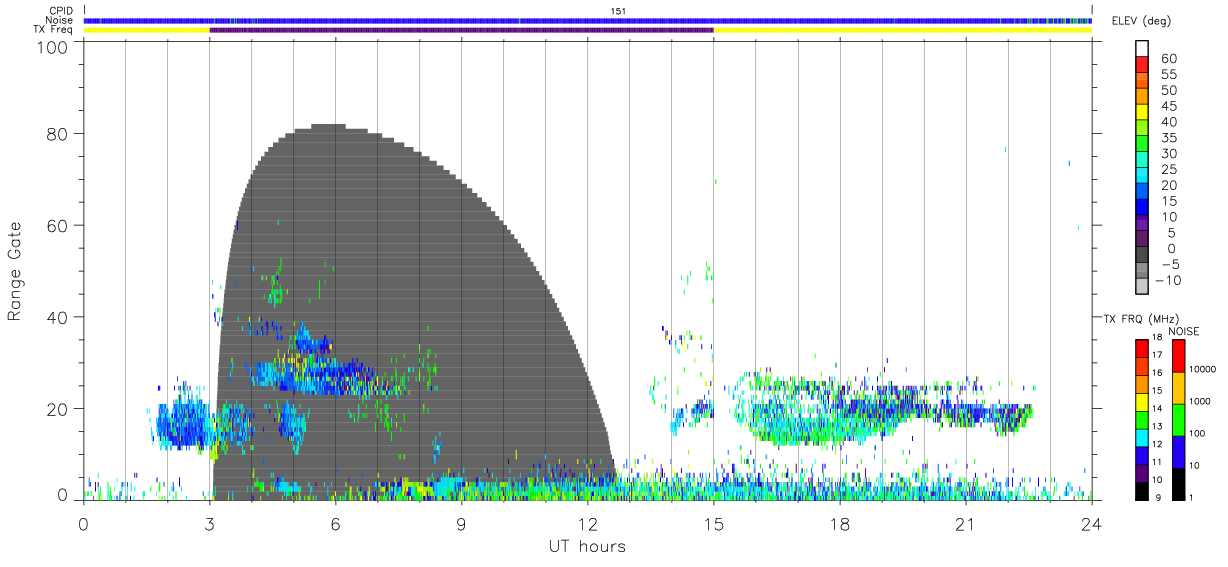The width and height of the screenshot is (1228, 567).
Task: Click the ELEV (deg) legend title
Action: pos(1141,21)
